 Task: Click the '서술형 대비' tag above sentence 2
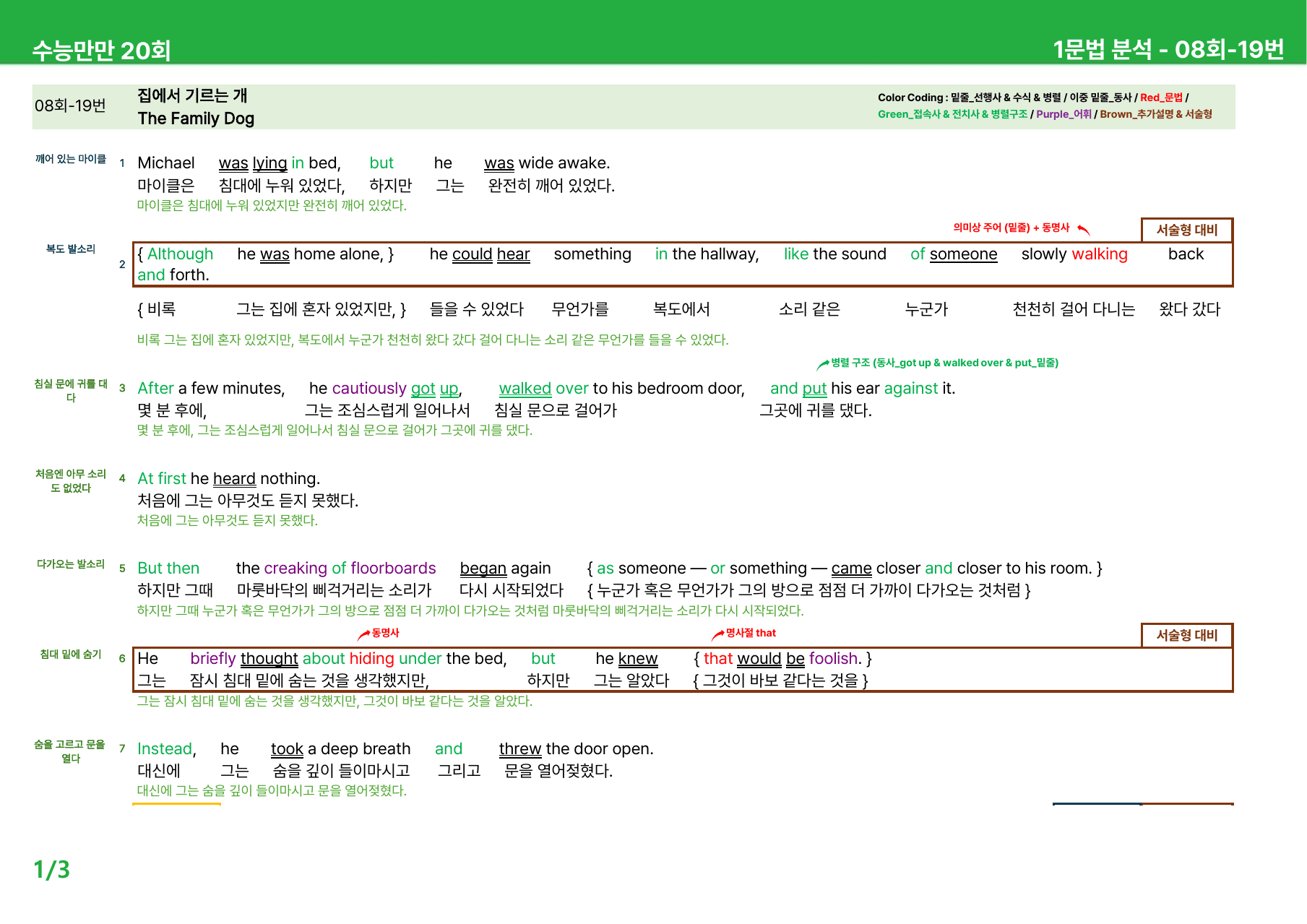[x=1187, y=230]
